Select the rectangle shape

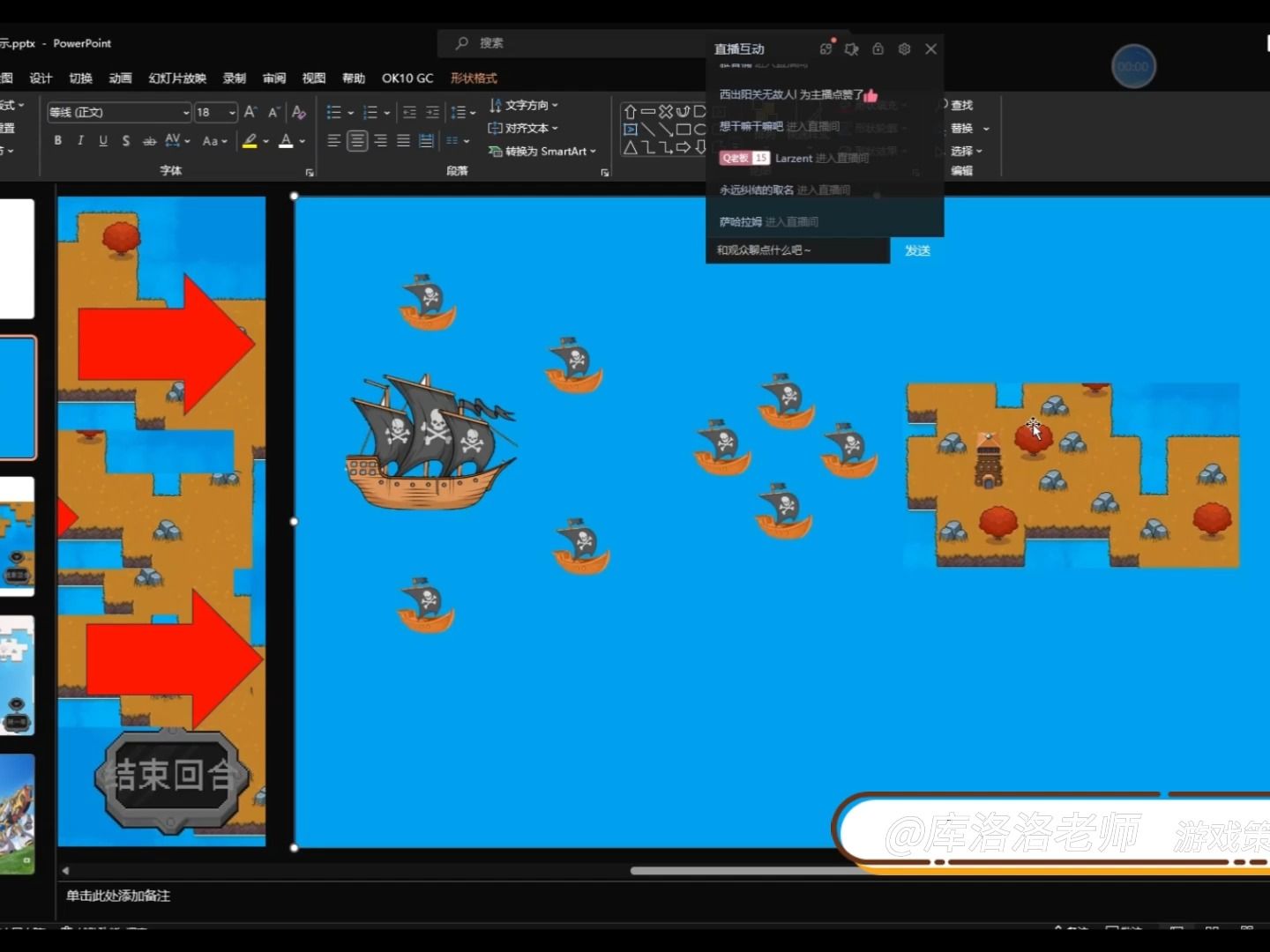pyautogui.click(x=683, y=130)
